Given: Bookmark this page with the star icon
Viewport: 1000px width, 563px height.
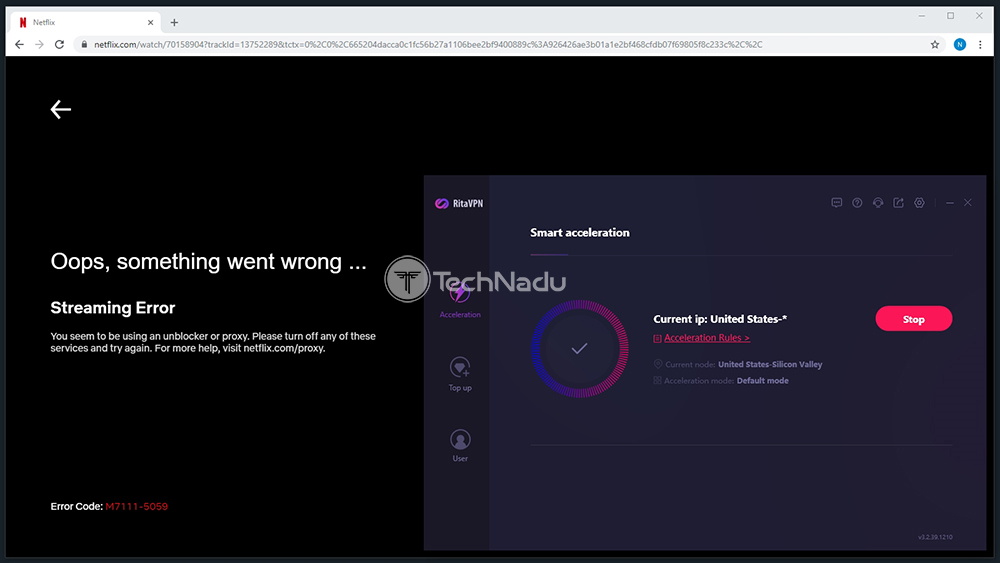Looking at the screenshot, I should (x=935, y=45).
